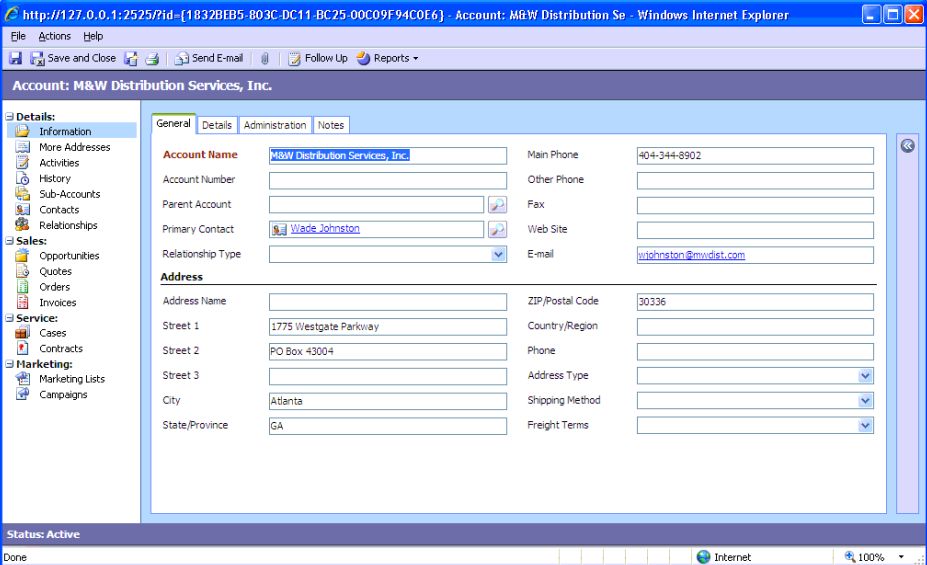Open the Actions menu
The width and height of the screenshot is (927, 565).
click(54, 36)
